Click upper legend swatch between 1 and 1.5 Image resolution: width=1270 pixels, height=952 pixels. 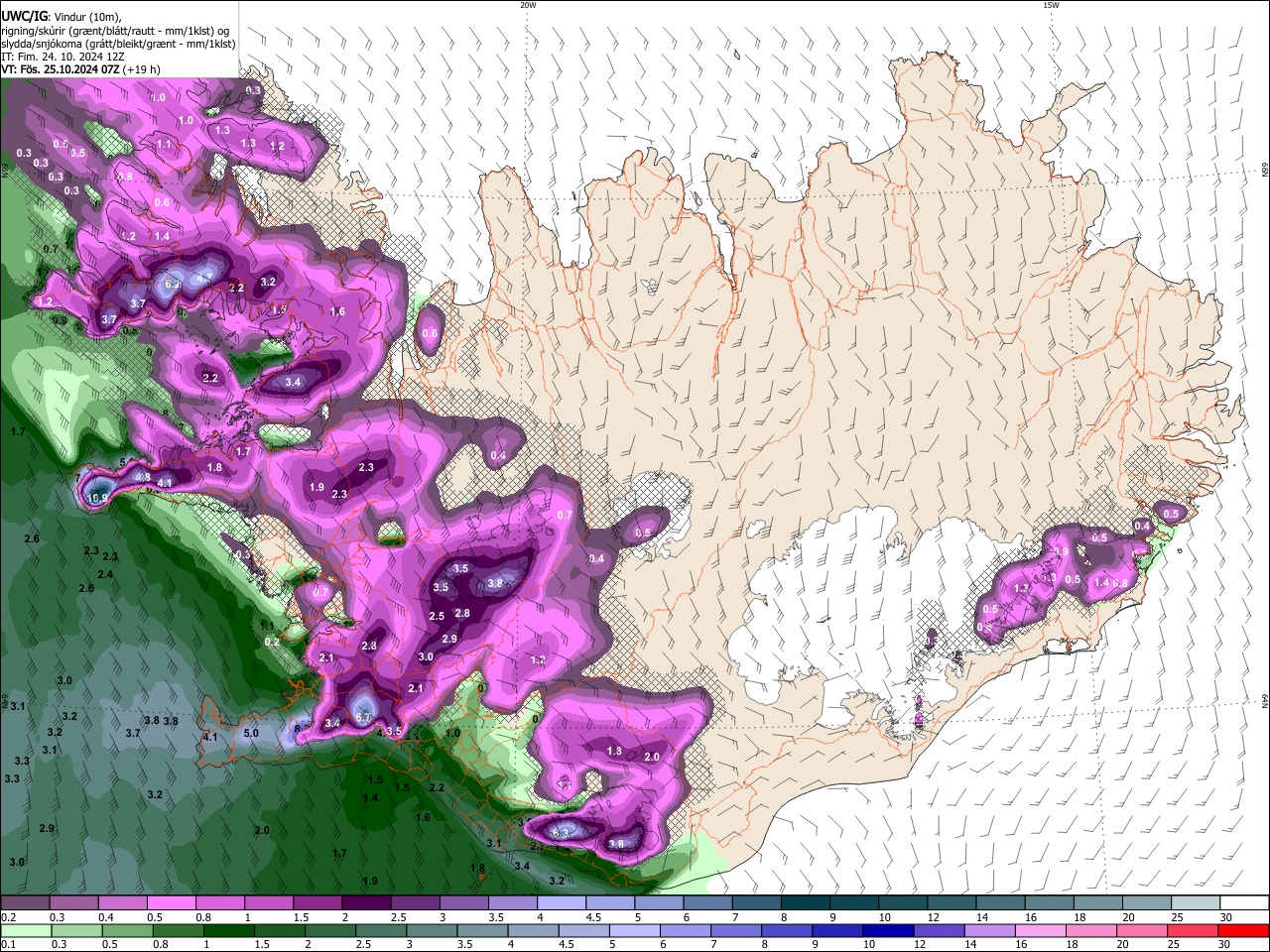[268, 903]
